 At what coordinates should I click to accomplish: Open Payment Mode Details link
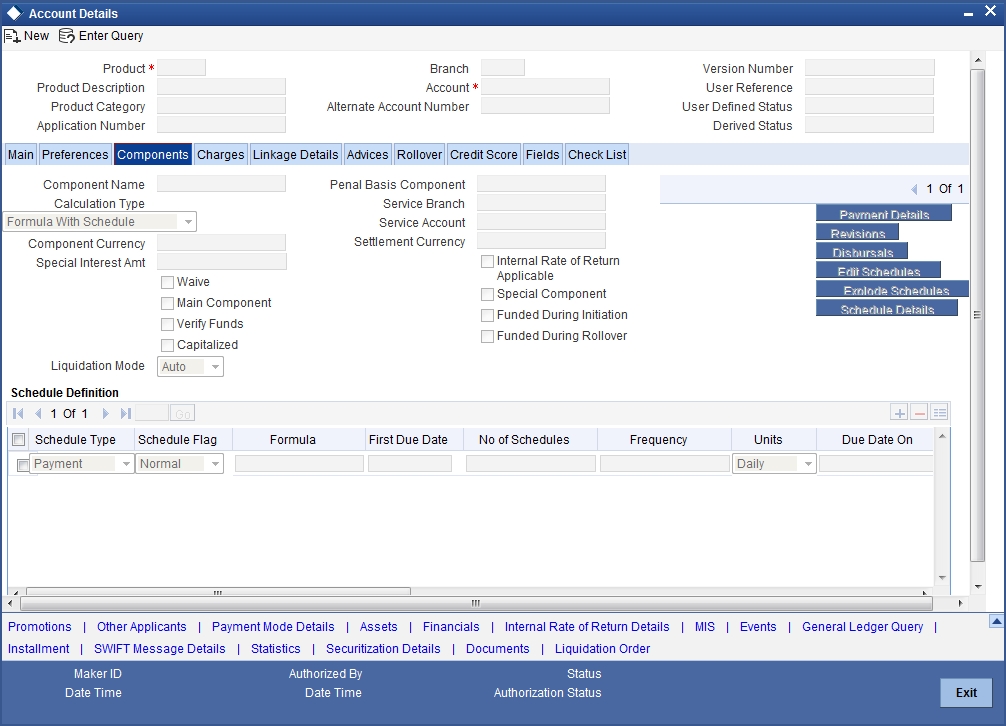[273, 627]
